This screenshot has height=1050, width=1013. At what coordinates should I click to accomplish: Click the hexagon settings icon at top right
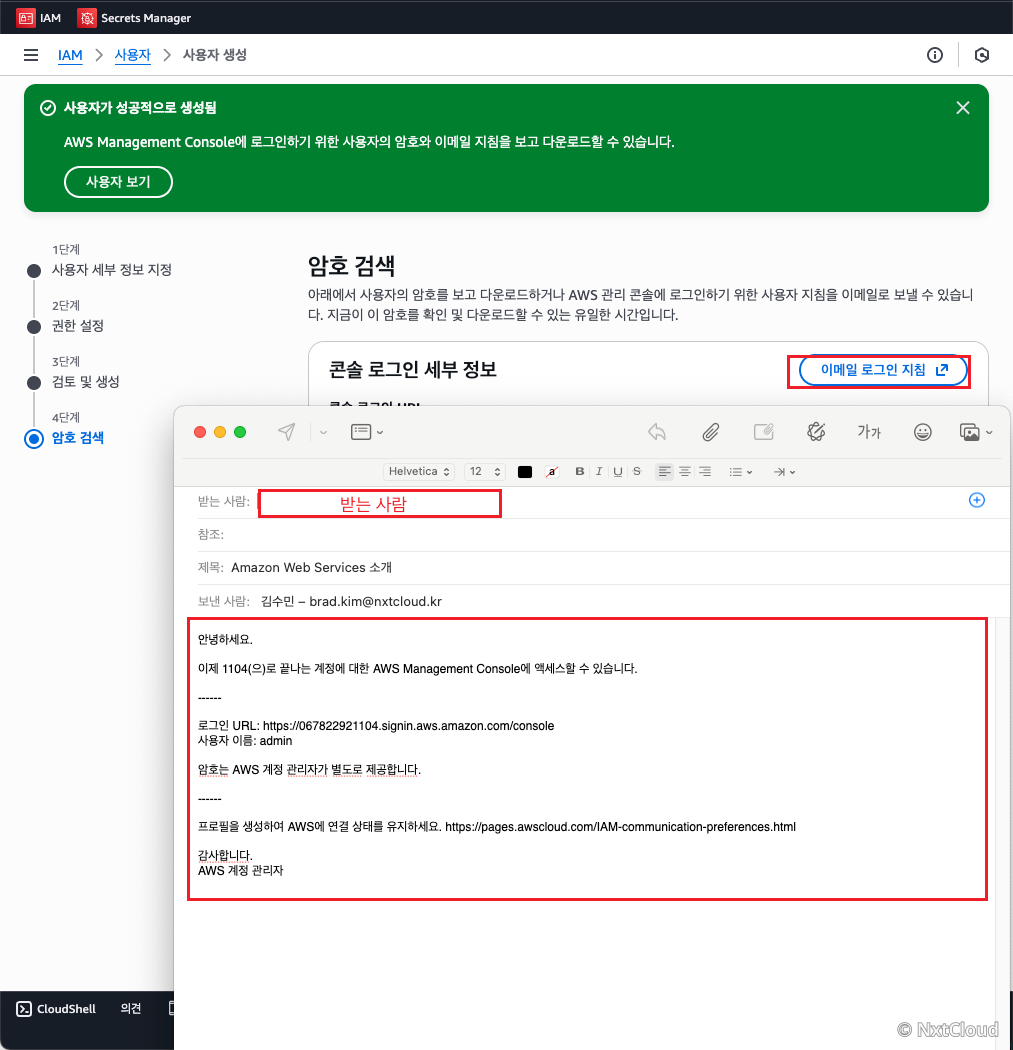tap(982, 55)
